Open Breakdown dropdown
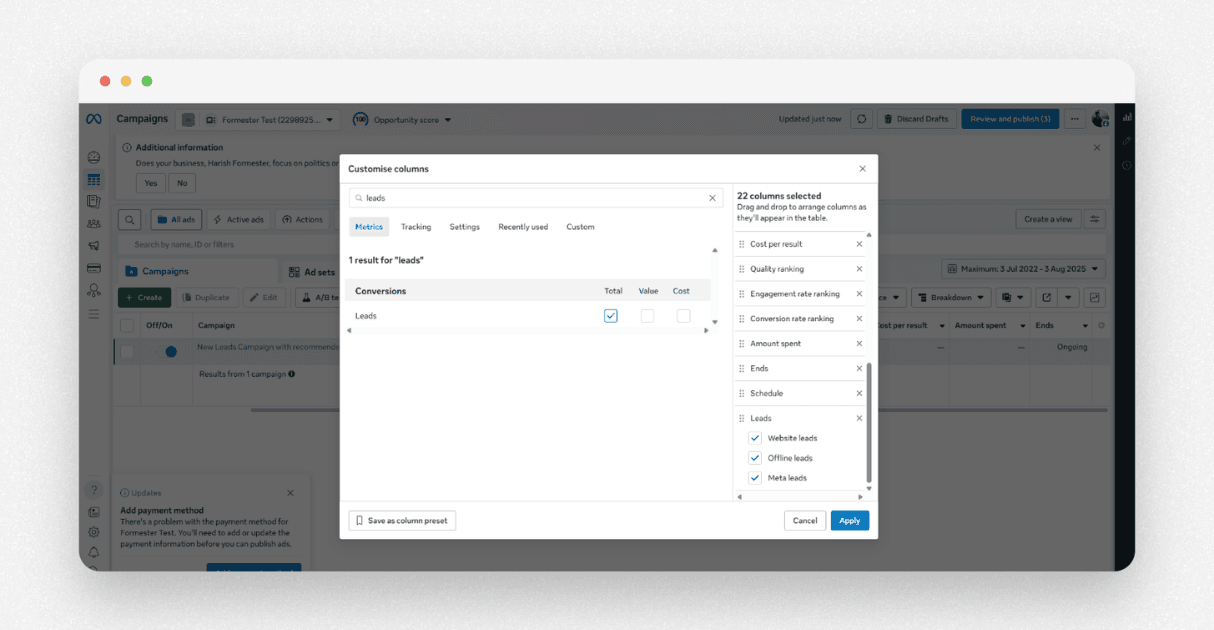 [x=951, y=297]
